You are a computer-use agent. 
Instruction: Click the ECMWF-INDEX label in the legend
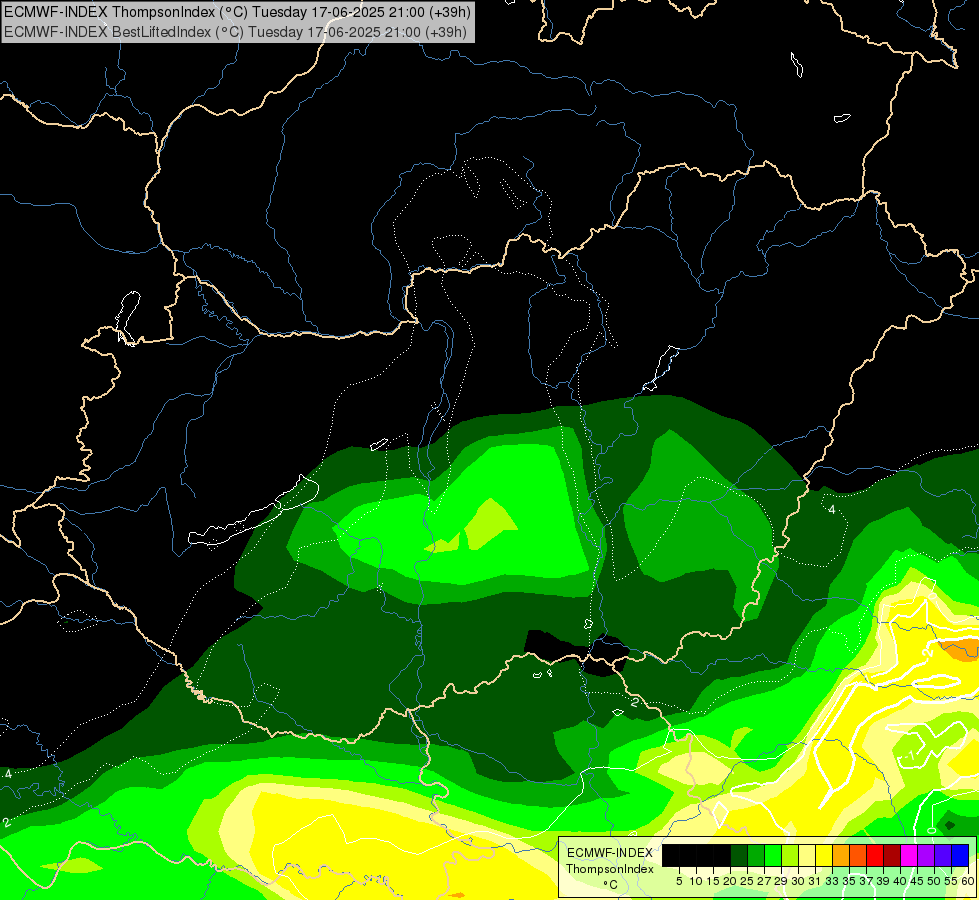click(609, 853)
